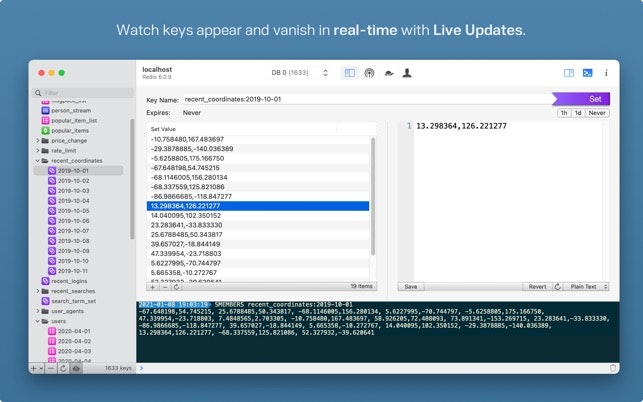Viewport: 643px width, 402px height.
Task: Click the Set Value column header
Action: click(242, 129)
